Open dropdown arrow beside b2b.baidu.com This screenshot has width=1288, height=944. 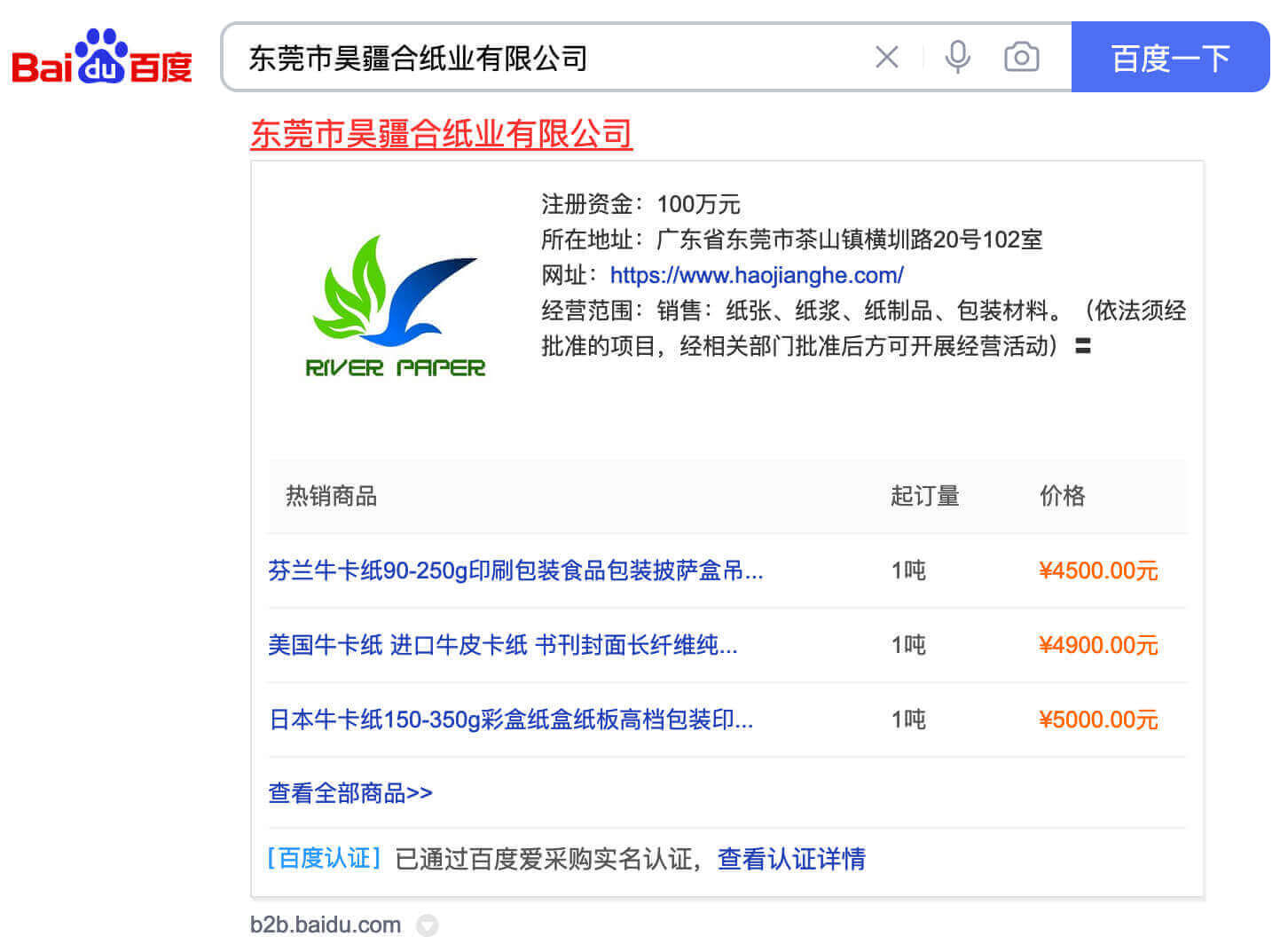tap(428, 925)
